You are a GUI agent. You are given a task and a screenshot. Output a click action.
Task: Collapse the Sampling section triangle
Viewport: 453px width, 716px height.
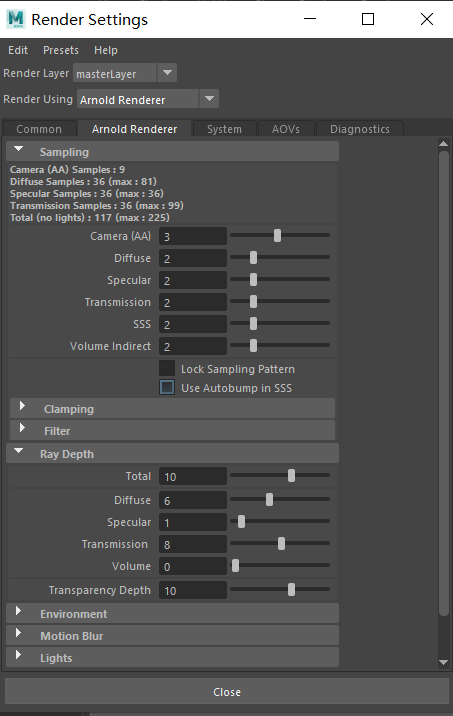[x=19, y=149]
